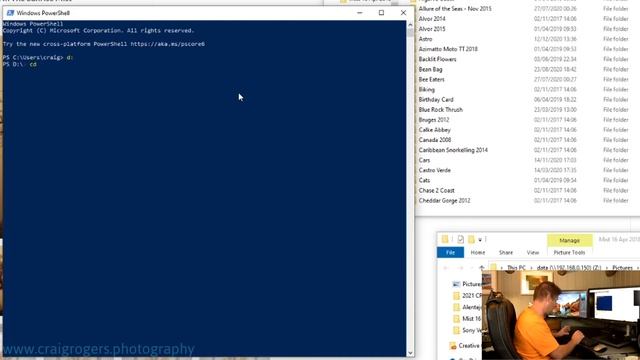This screenshot has width=640, height=360.
Task: Select the 'Alvor 2014' folder row
Action: (432, 19)
